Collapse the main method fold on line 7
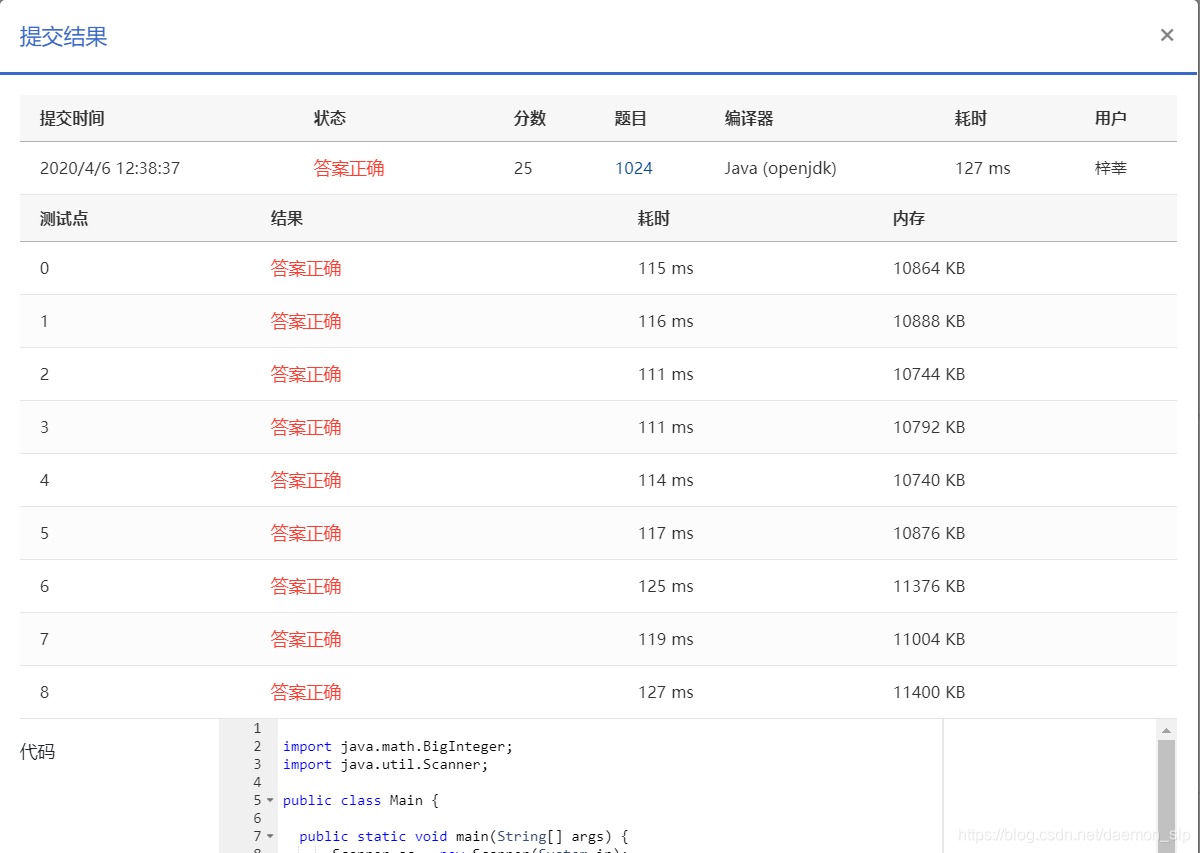 click(x=268, y=836)
